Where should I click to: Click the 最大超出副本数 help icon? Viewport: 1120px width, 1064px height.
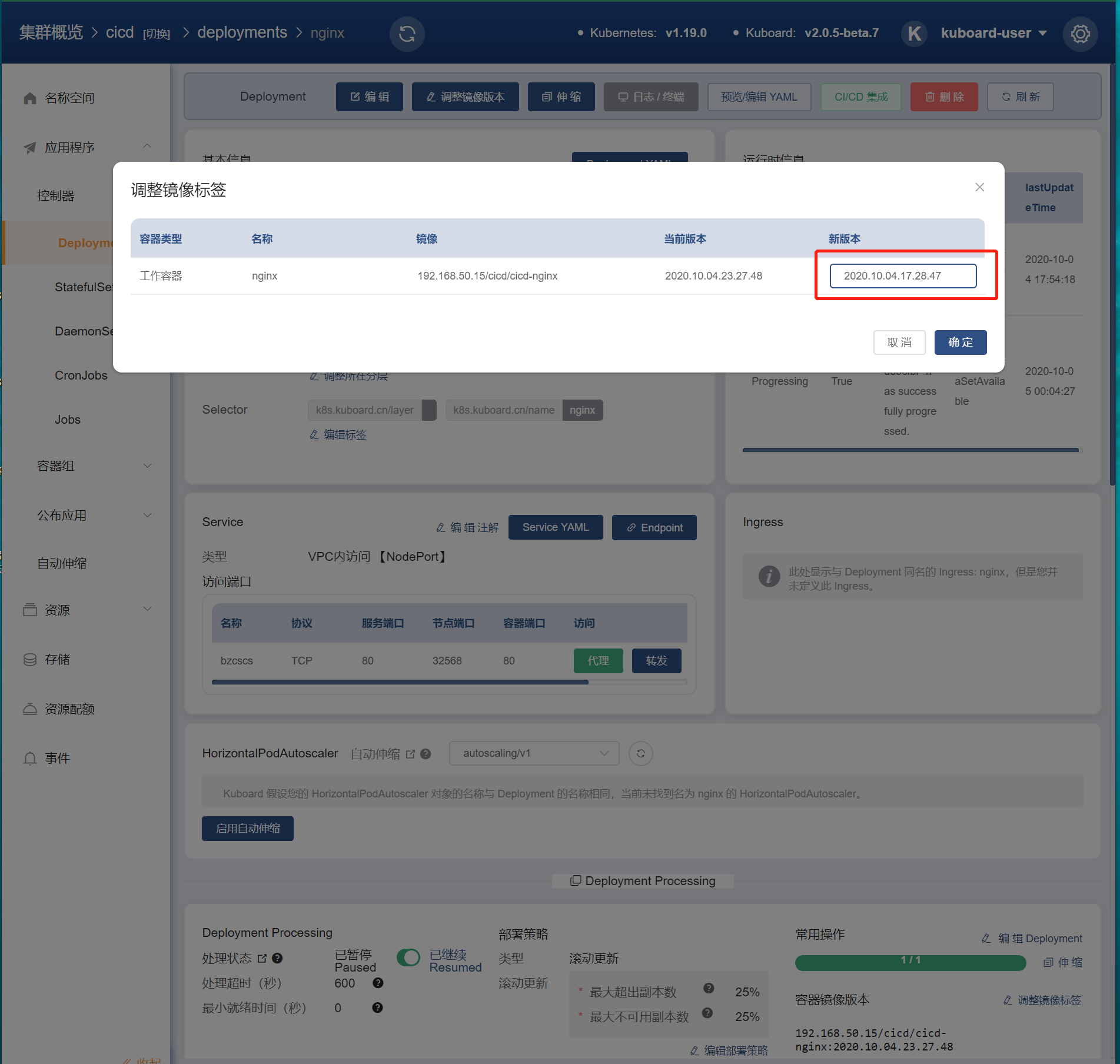pyautogui.click(x=709, y=988)
